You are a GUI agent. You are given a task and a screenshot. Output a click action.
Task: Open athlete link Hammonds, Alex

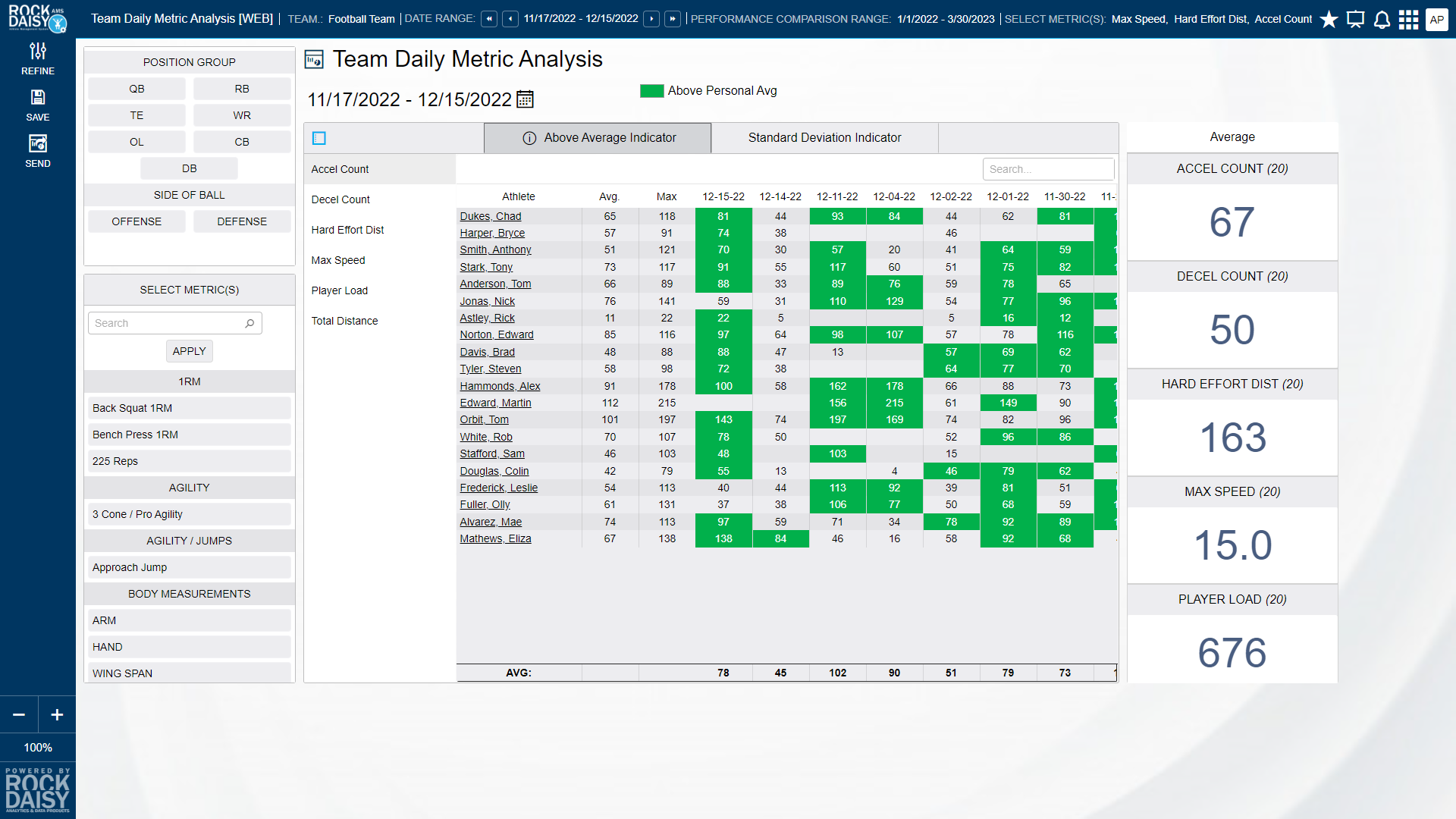tap(500, 386)
